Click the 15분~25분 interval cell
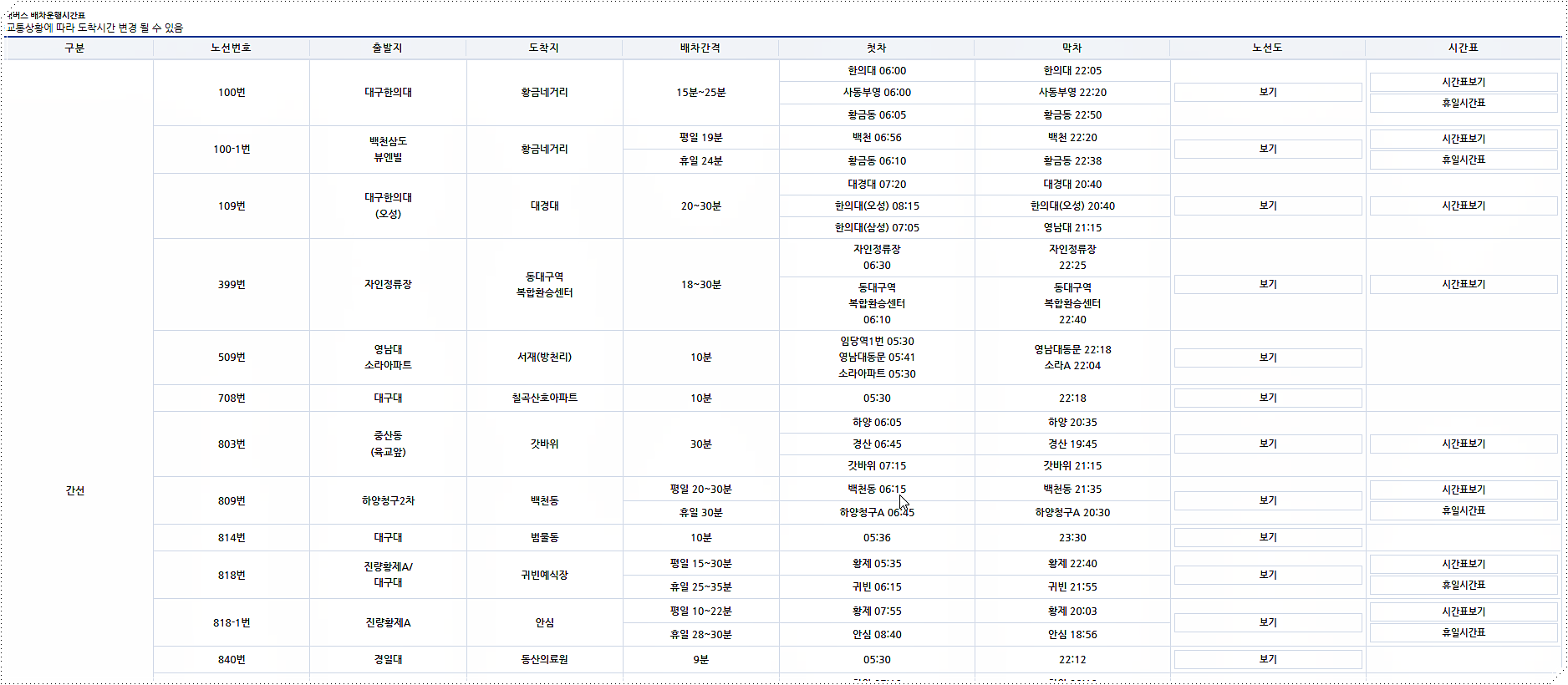Viewport: 1568px width, 685px height. coord(700,93)
